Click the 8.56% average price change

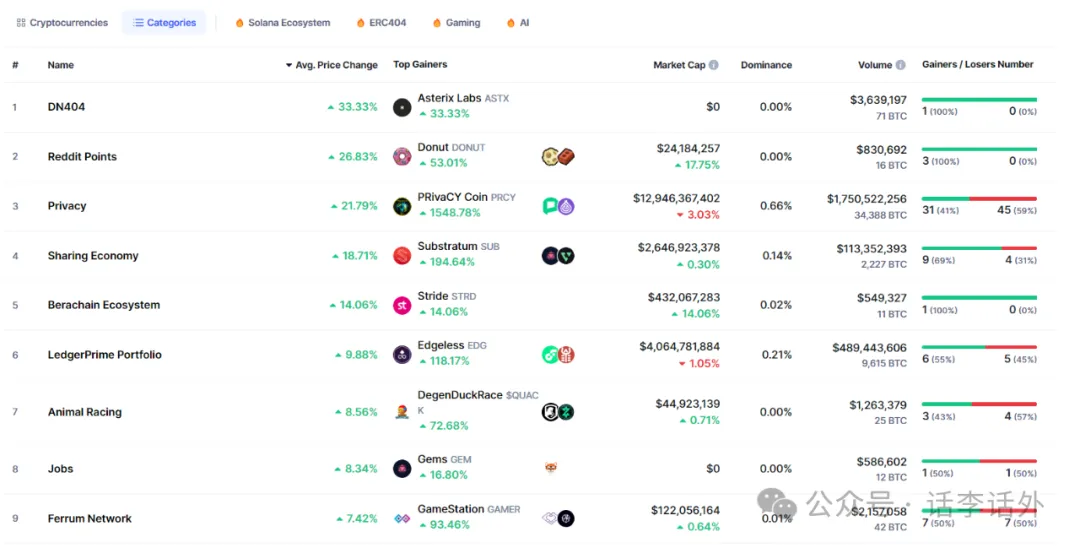click(356, 412)
